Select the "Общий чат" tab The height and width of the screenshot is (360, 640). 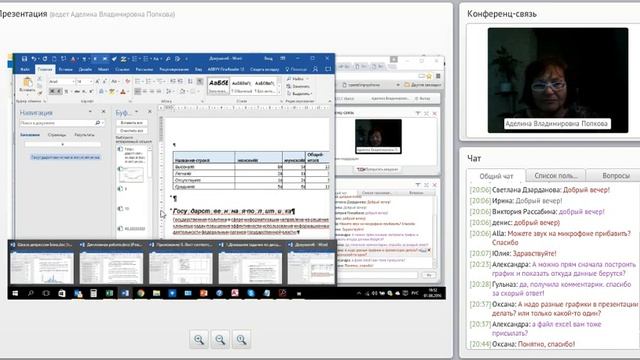[x=496, y=176]
